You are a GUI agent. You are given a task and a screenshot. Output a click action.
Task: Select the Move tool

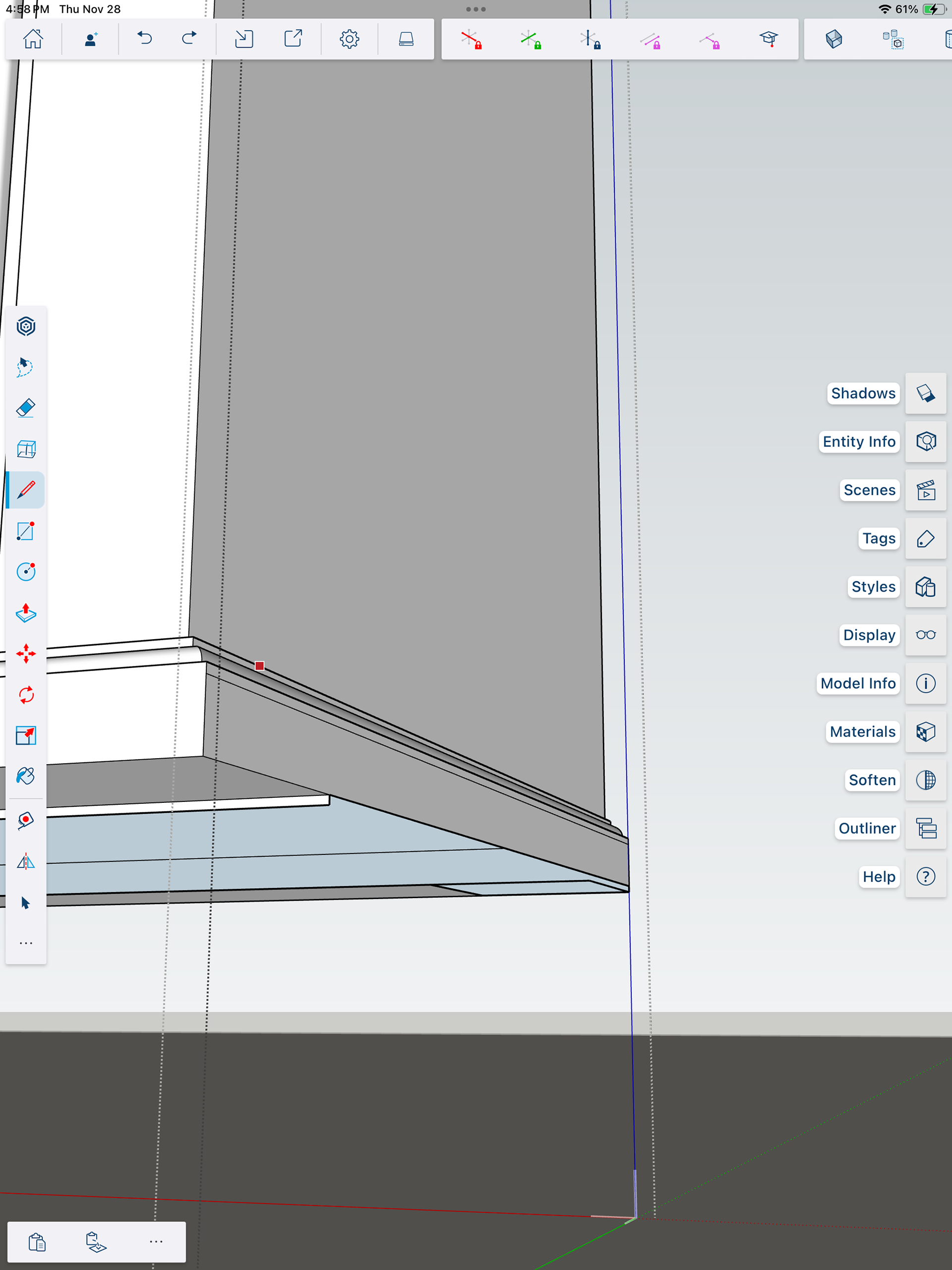[26, 654]
